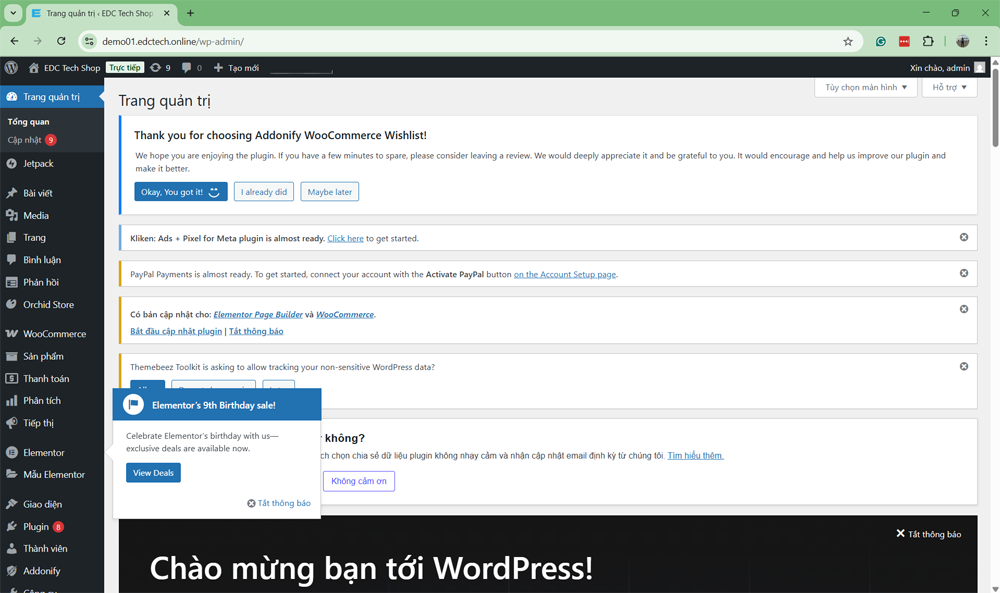Image resolution: width=1000 pixels, height=593 pixels.
Task: Open Chrome's three-dot menu
Action: pos(986,41)
